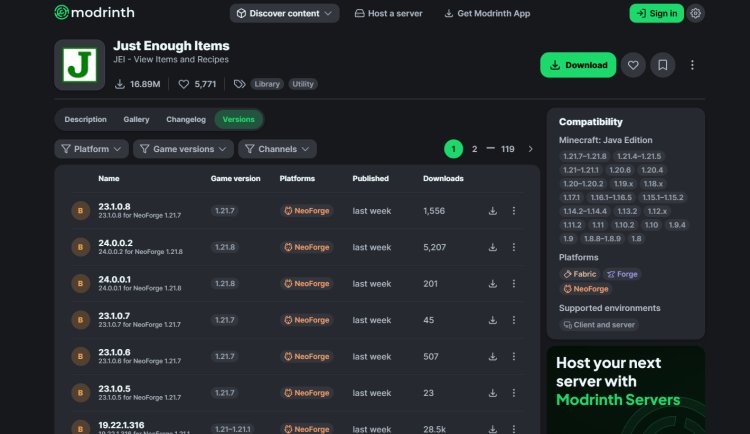Open the Description tab

click(85, 119)
